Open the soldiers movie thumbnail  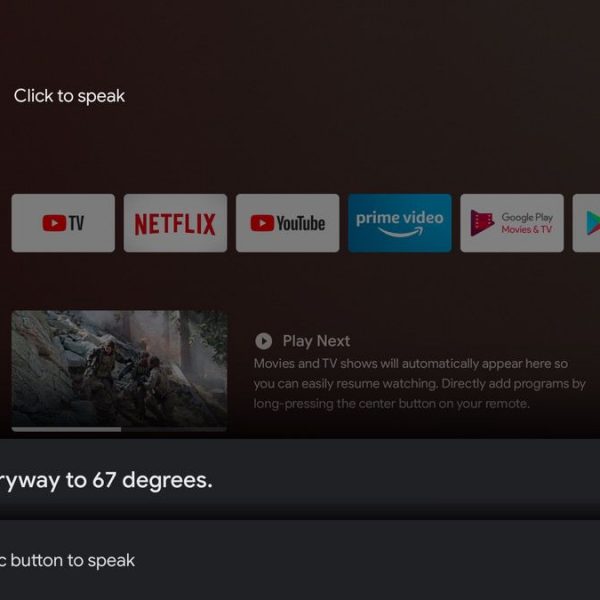[119, 369]
